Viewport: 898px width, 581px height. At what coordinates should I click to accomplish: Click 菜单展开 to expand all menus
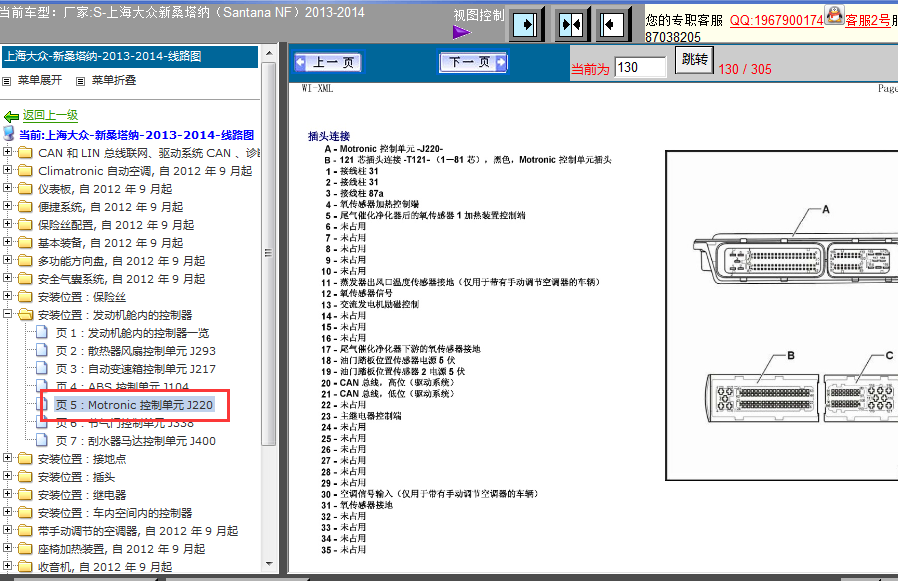40,80
